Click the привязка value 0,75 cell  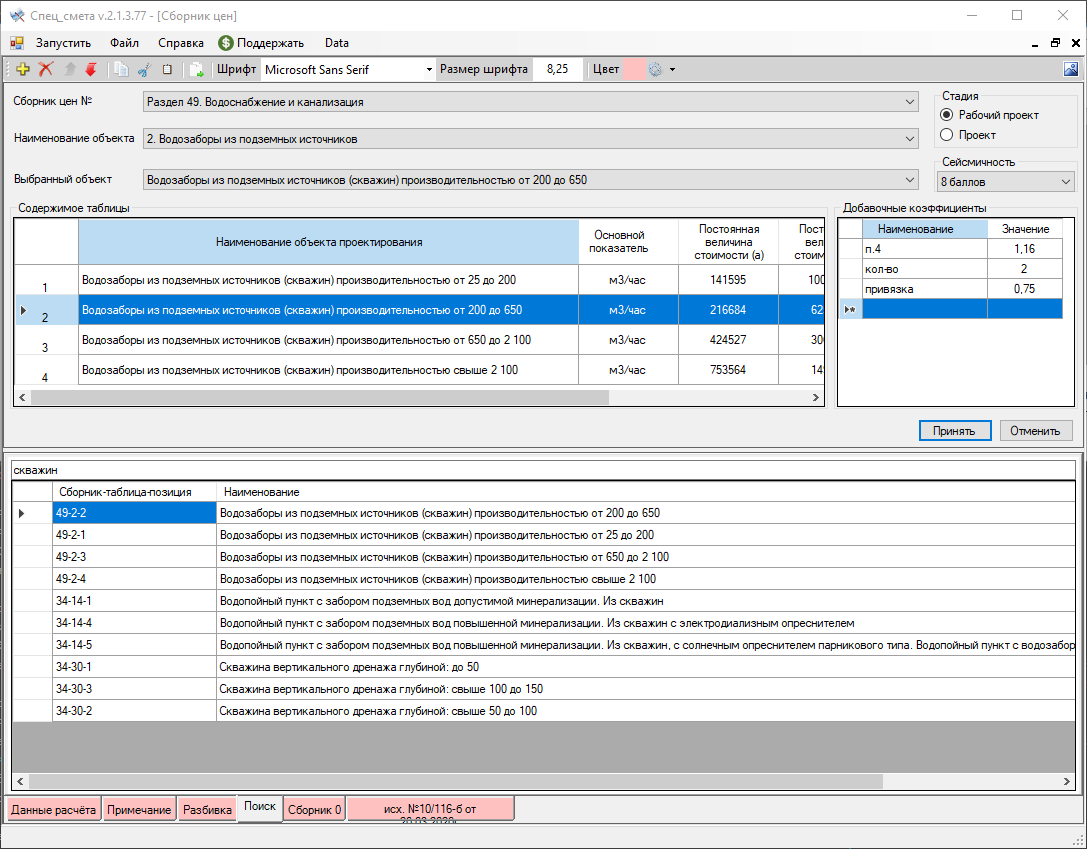(x=1025, y=289)
